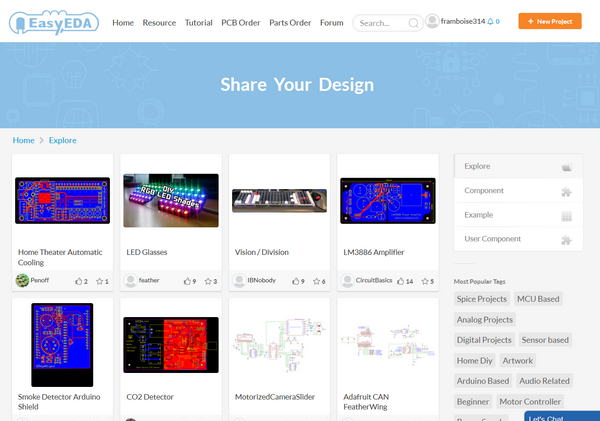The image size is (600, 421).
Task: Like the Home Theater Automatic Cooling project
Action: (x=79, y=281)
